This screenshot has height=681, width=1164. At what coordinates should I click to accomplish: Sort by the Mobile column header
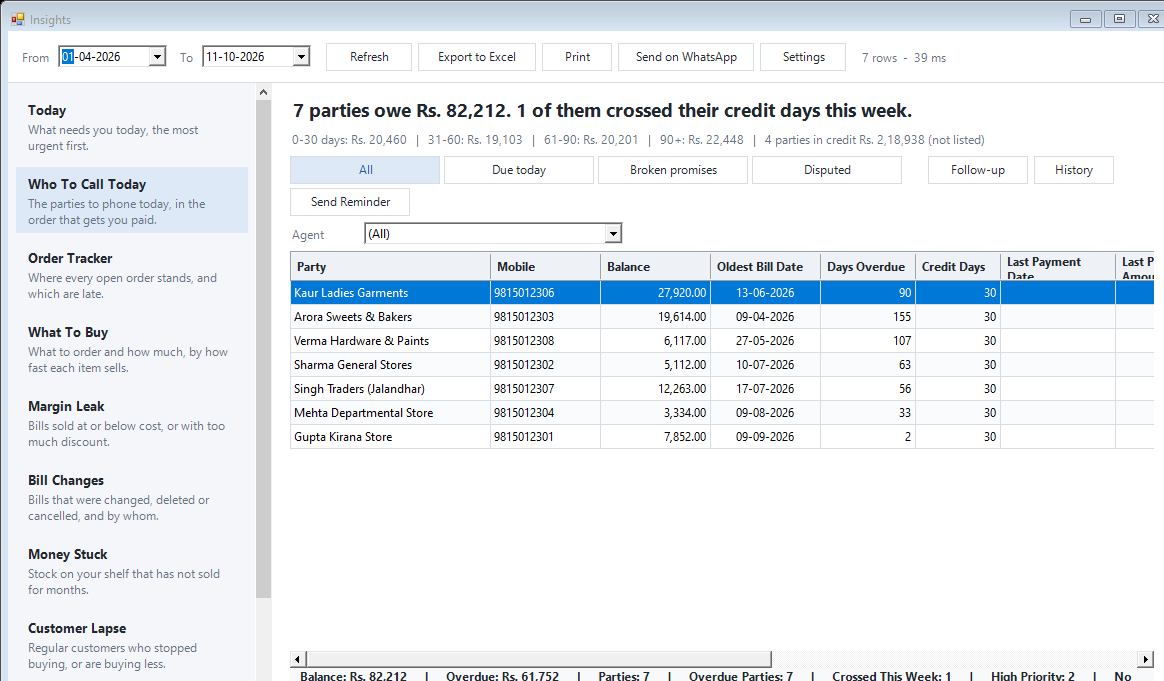(x=546, y=267)
